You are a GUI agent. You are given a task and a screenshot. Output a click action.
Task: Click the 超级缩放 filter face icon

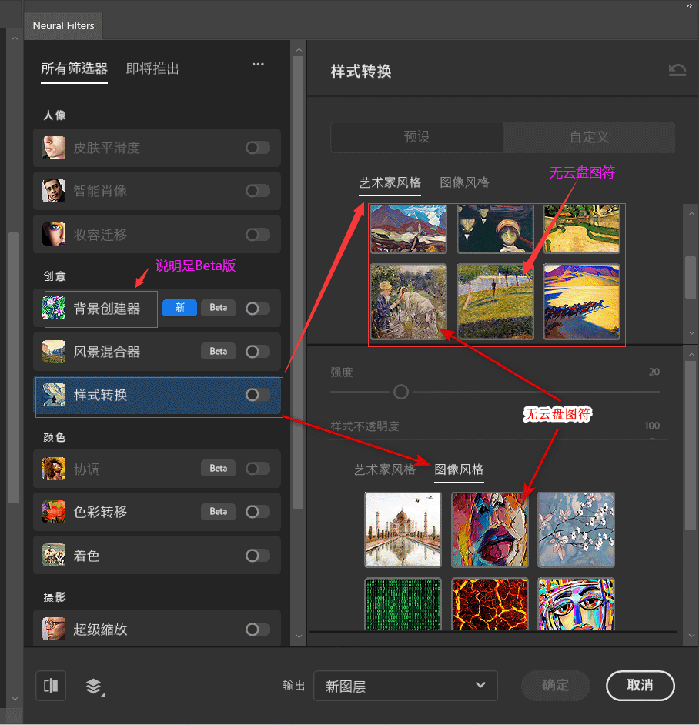[x=54, y=629]
